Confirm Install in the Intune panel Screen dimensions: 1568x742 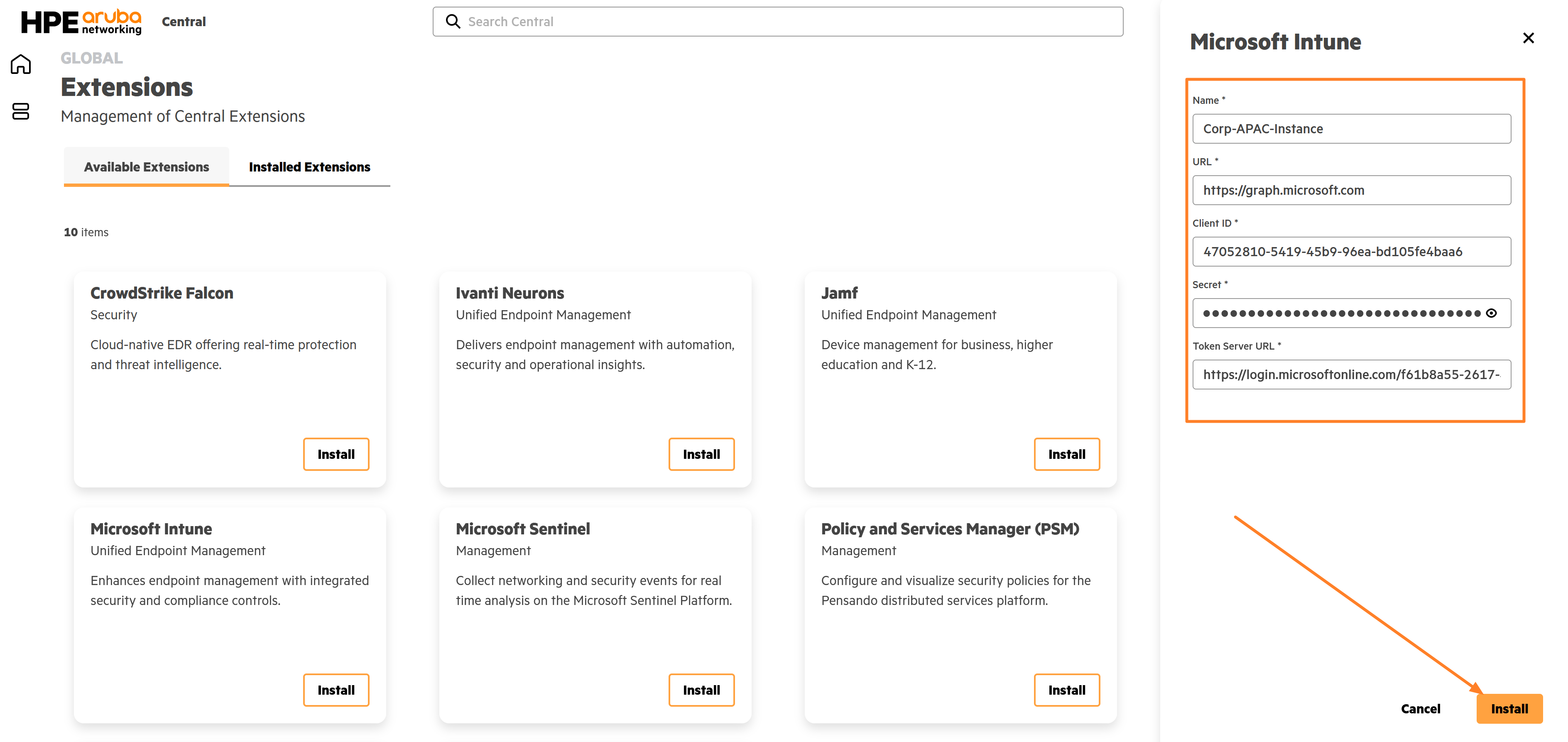click(x=1509, y=708)
